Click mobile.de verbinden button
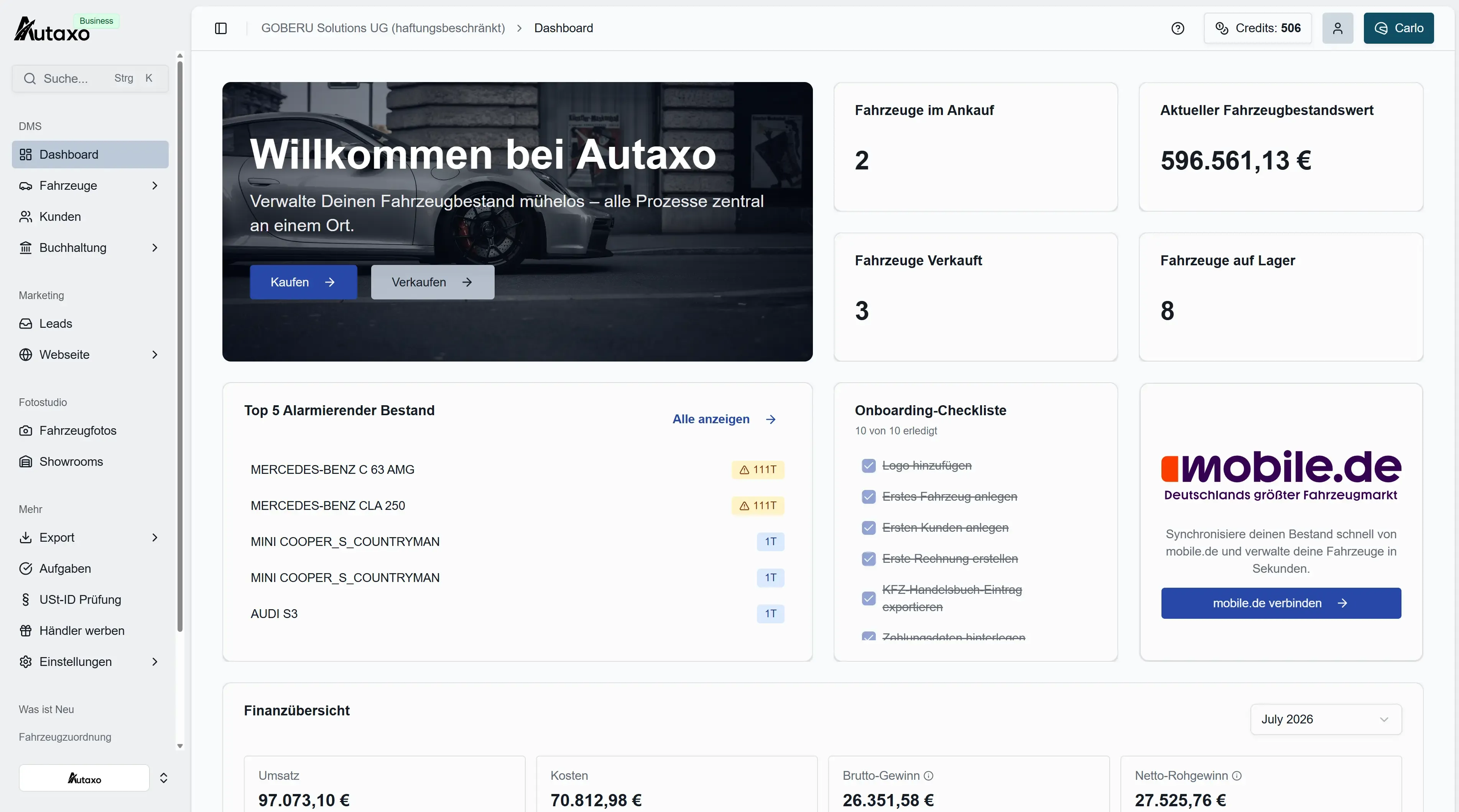The height and width of the screenshot is (812, 1459). point(1281,603)
